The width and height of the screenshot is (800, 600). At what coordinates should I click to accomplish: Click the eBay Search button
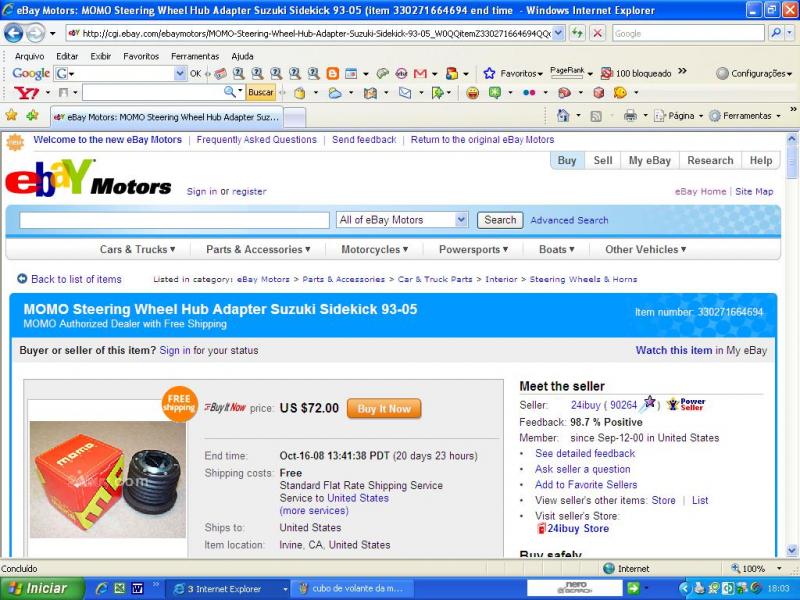tap(500, 220)
